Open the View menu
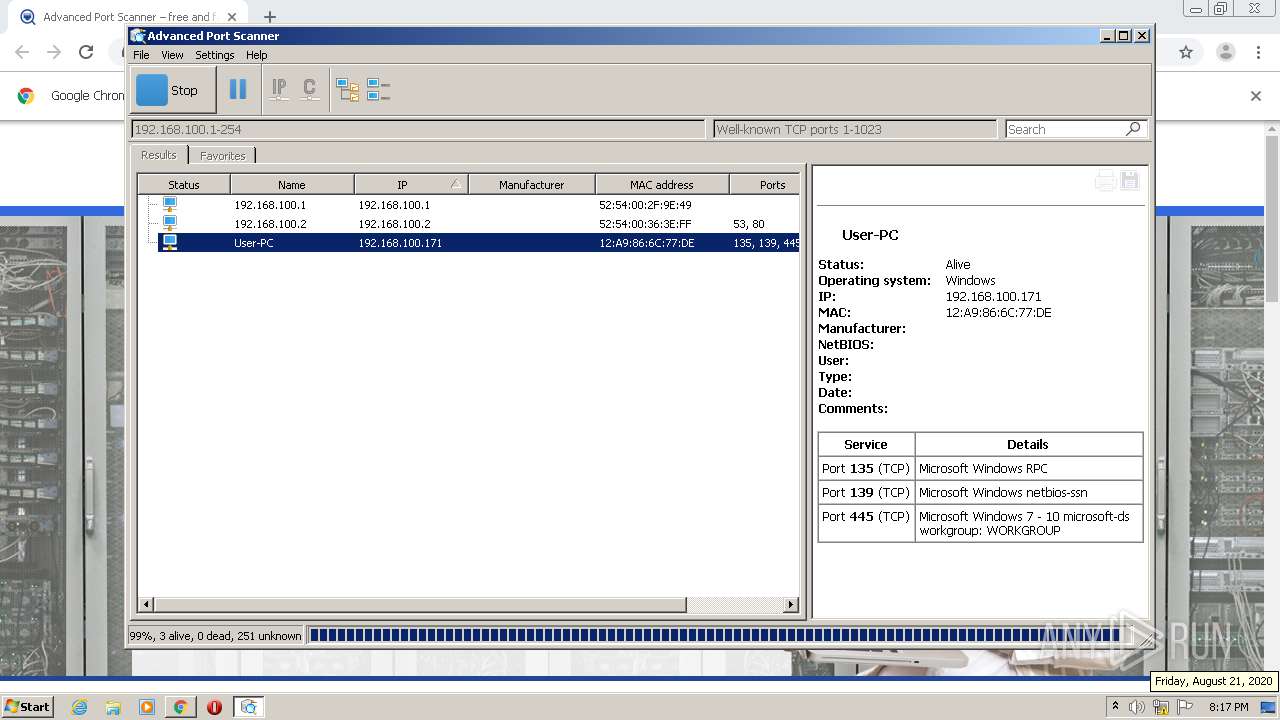 (172, 55)
